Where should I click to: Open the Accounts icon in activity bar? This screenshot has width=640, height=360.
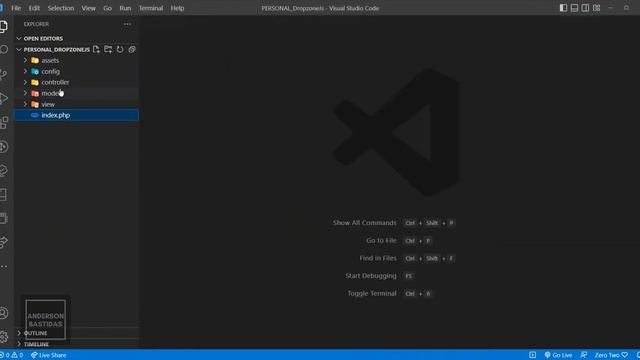coord(4,313)
